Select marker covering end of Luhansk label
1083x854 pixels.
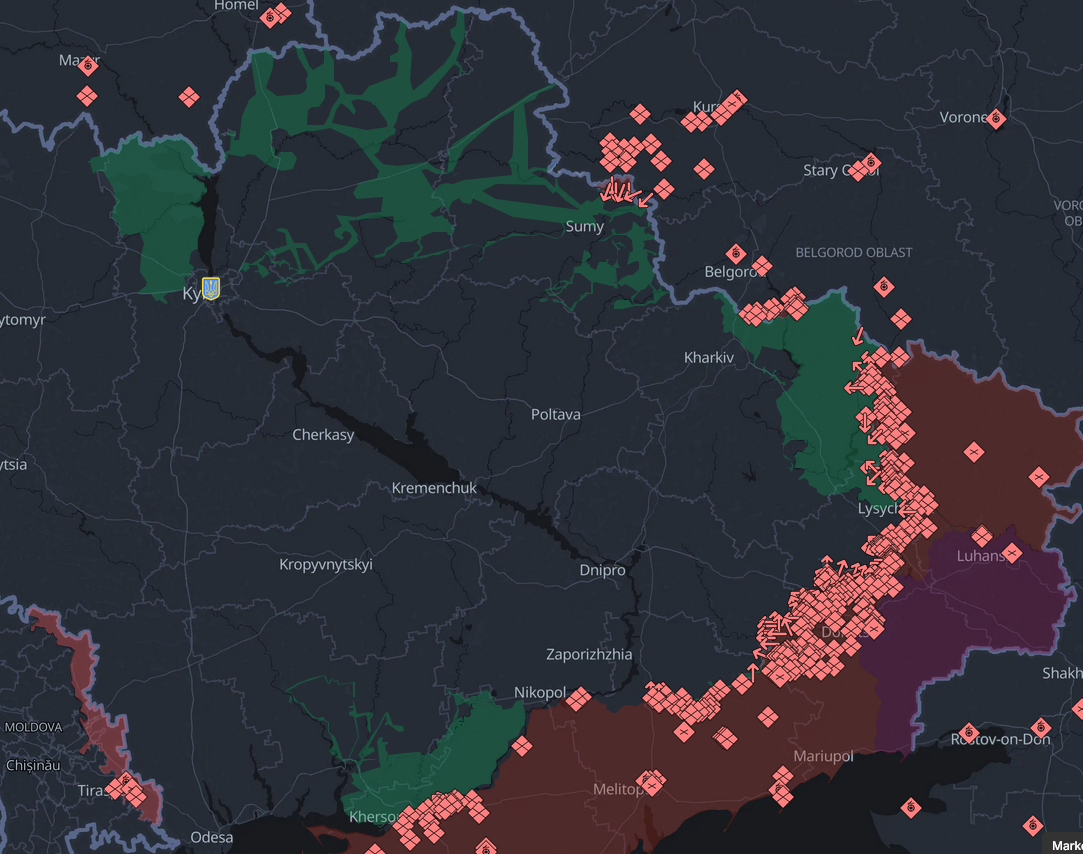click(1012, 553)
